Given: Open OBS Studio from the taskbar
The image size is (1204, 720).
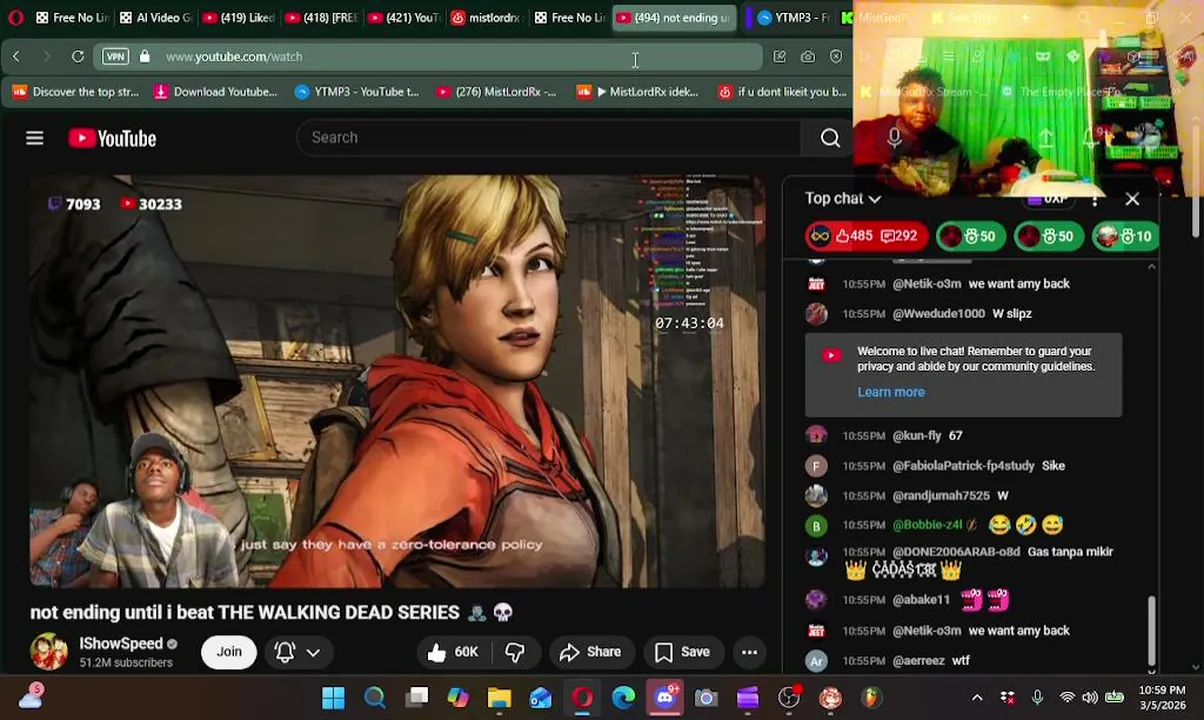Looking at the screenshot, I should pyautogui.click(x=789, y=698).
